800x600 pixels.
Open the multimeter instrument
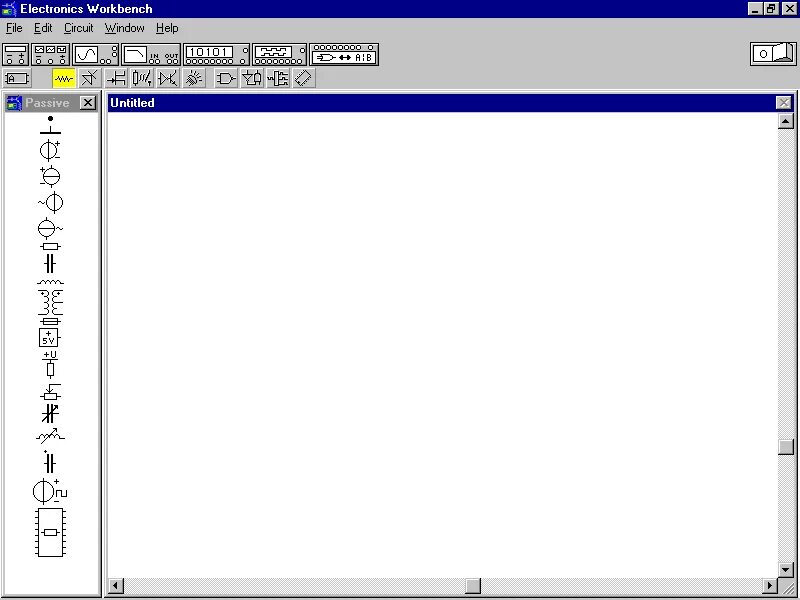(15, 55)
